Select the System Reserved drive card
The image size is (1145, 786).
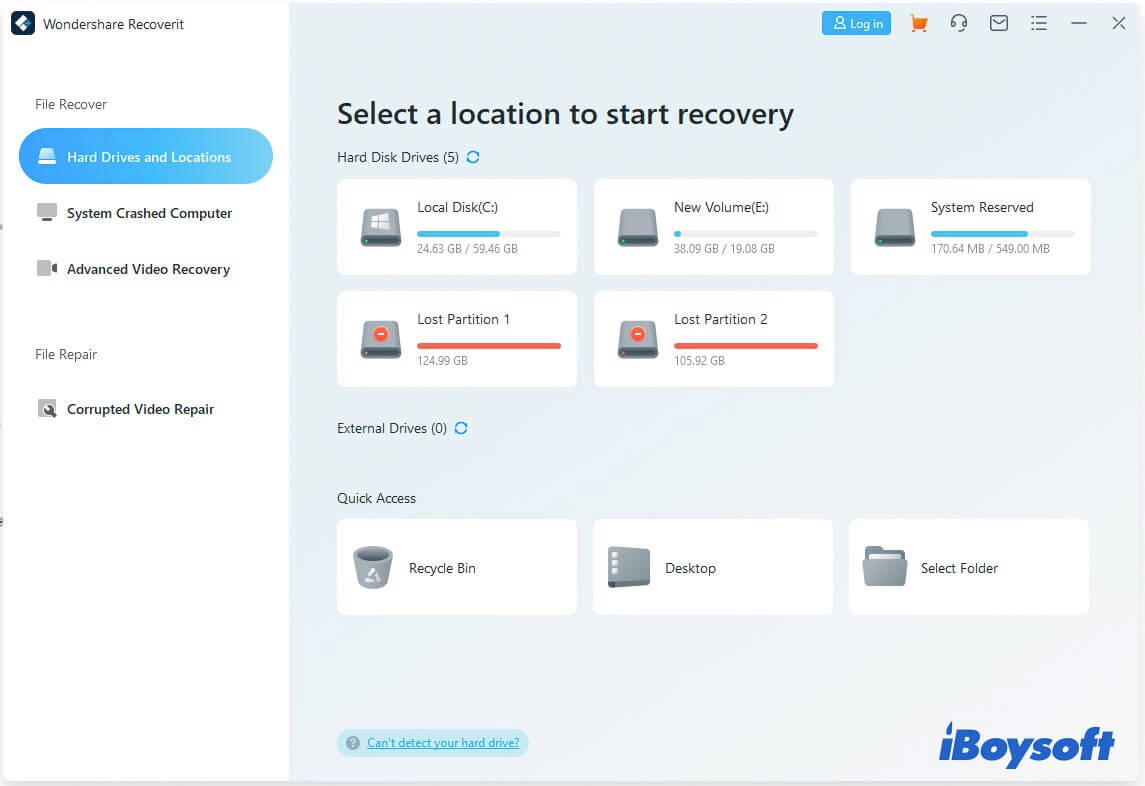(970, 227)
